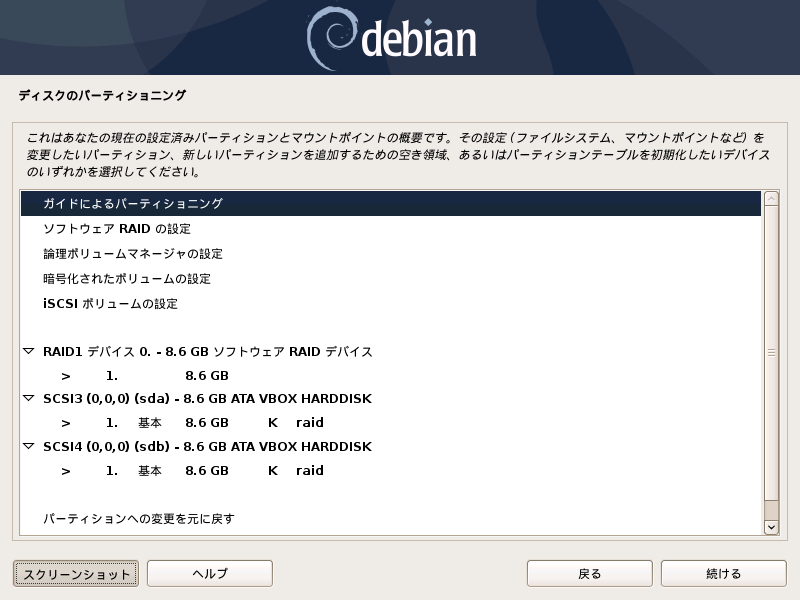800x600 pixels.
Task: Click the scrollbar up arrow
Action: pyautogui.click(x=771, y=198)
